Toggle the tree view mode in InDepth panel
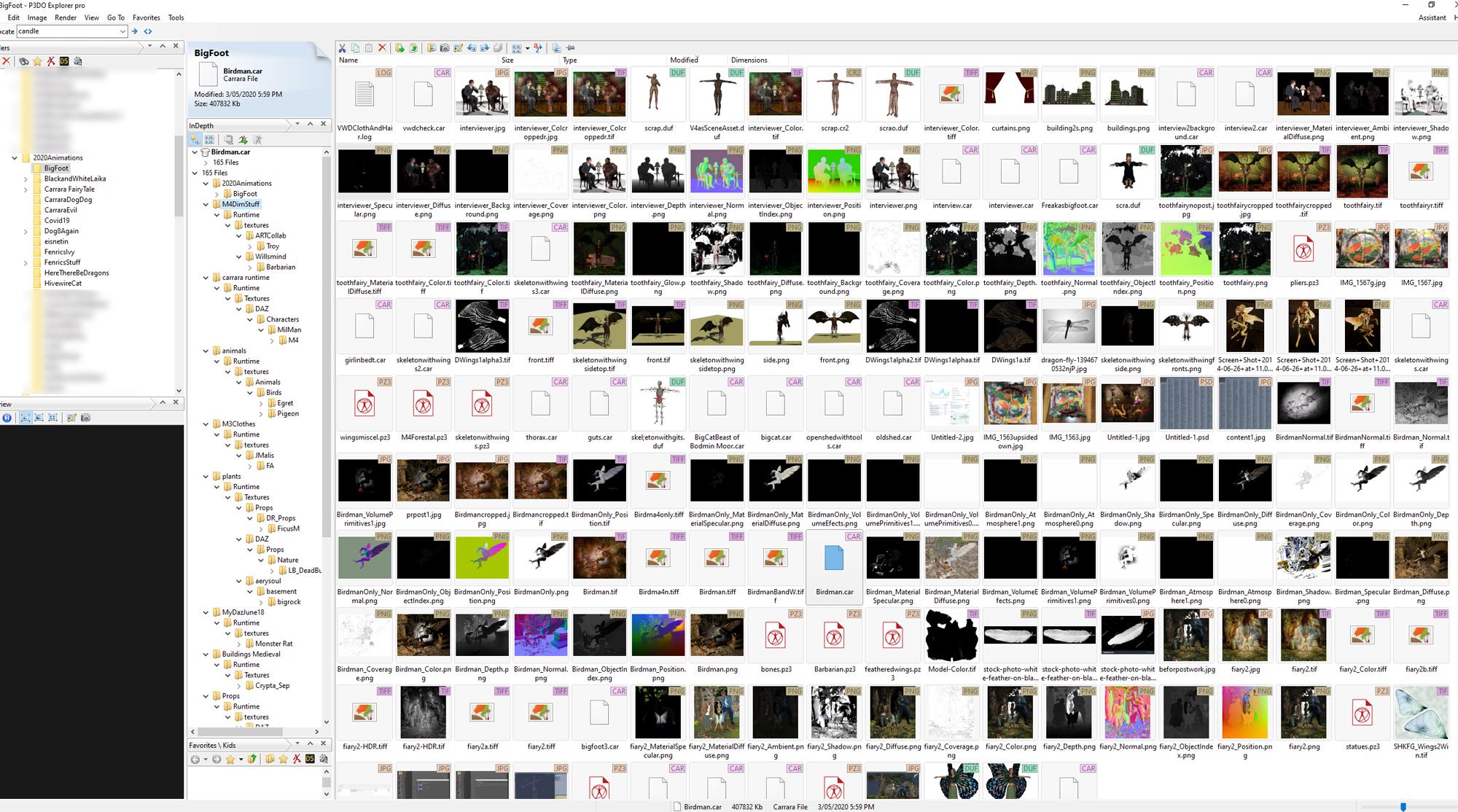 195,139
